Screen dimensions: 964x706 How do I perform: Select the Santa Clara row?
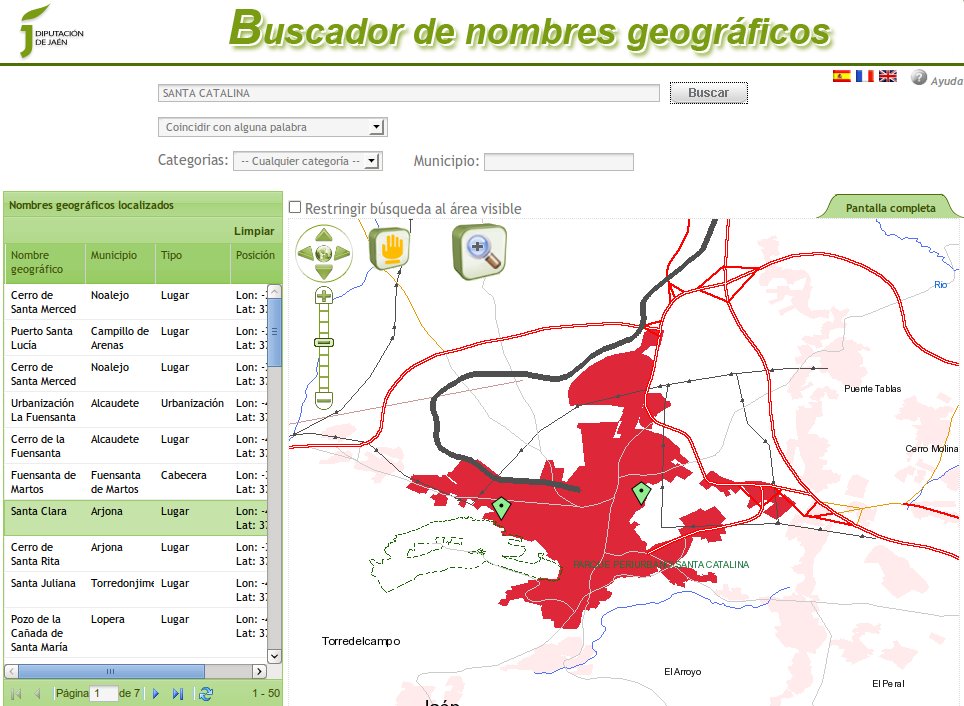coord(136,518)
